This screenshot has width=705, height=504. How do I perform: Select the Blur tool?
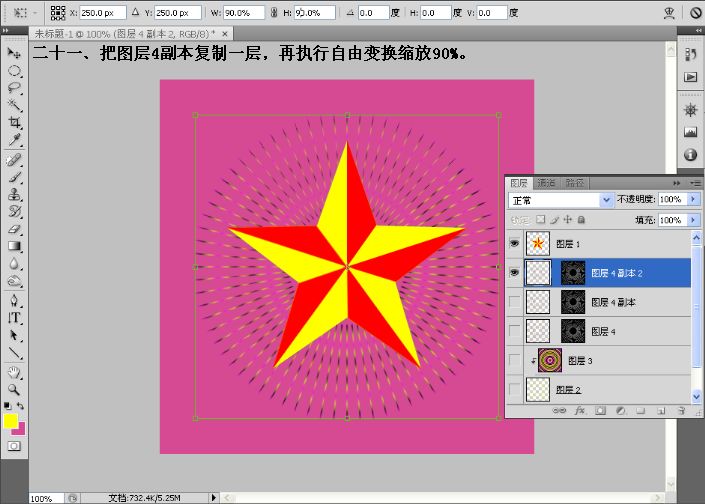14,263
